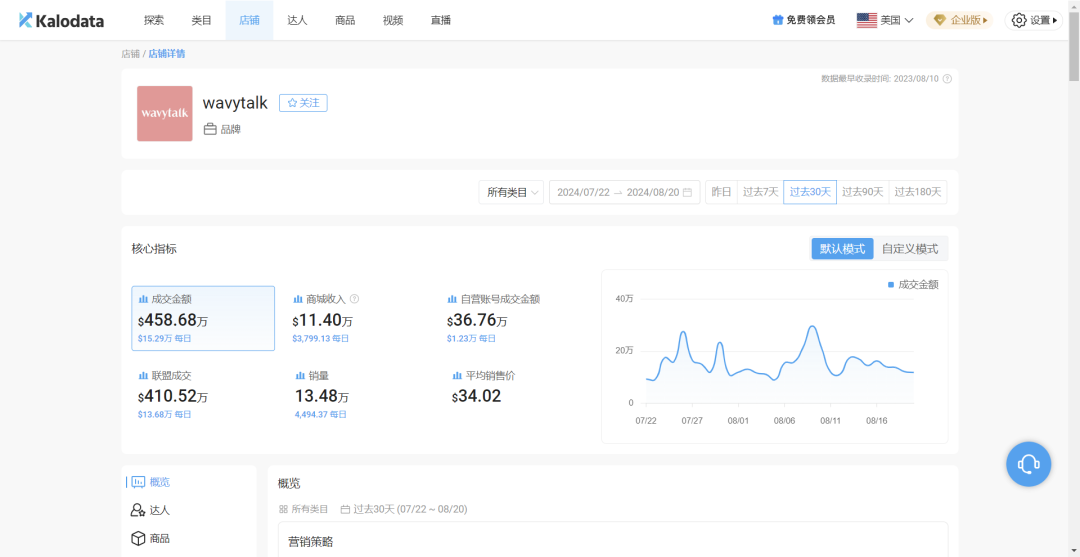Click the gift icon for free membership

pyautogui.click(x=778, y=21)
